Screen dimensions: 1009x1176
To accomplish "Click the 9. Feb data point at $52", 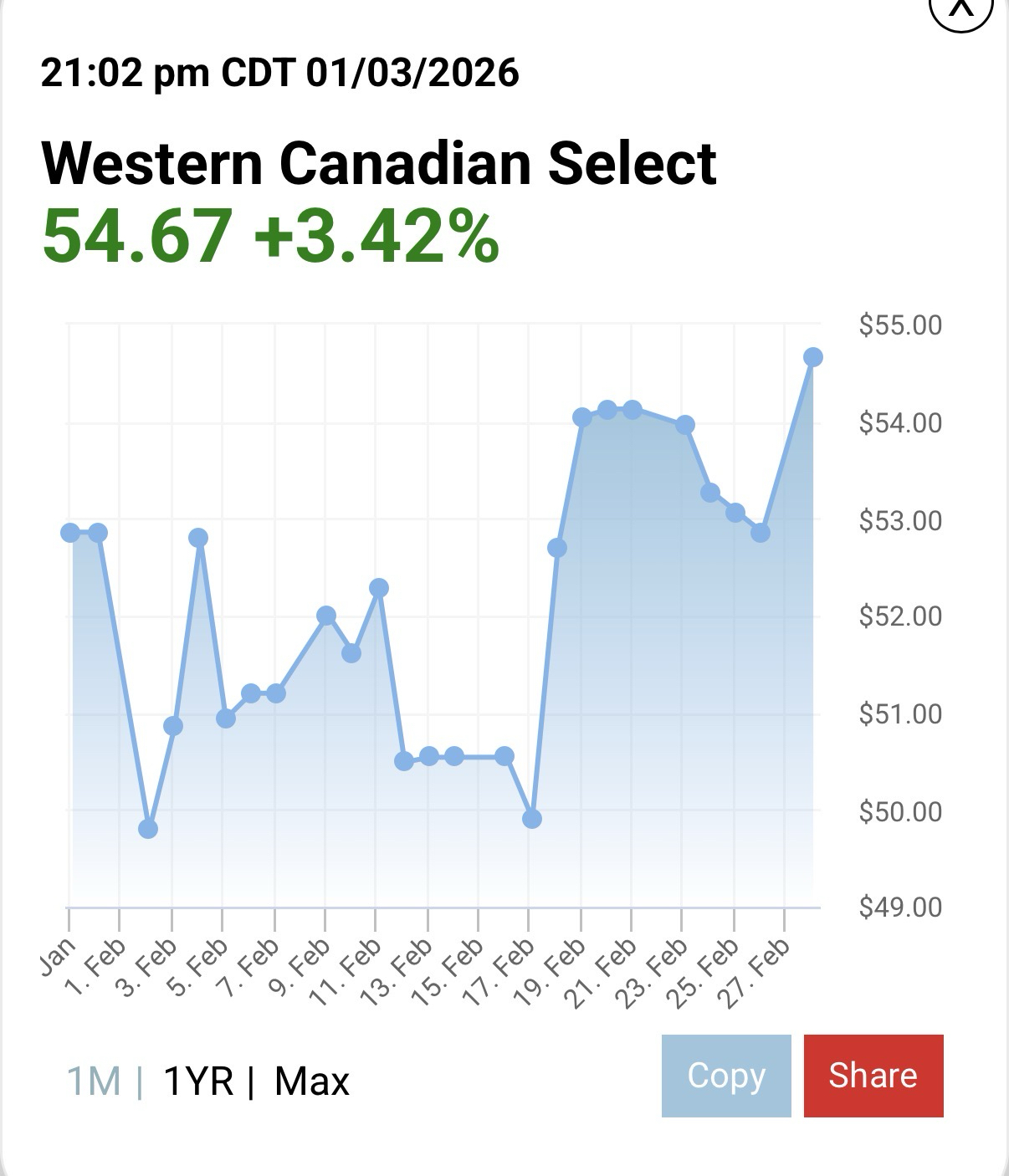I will click(326, 616).
